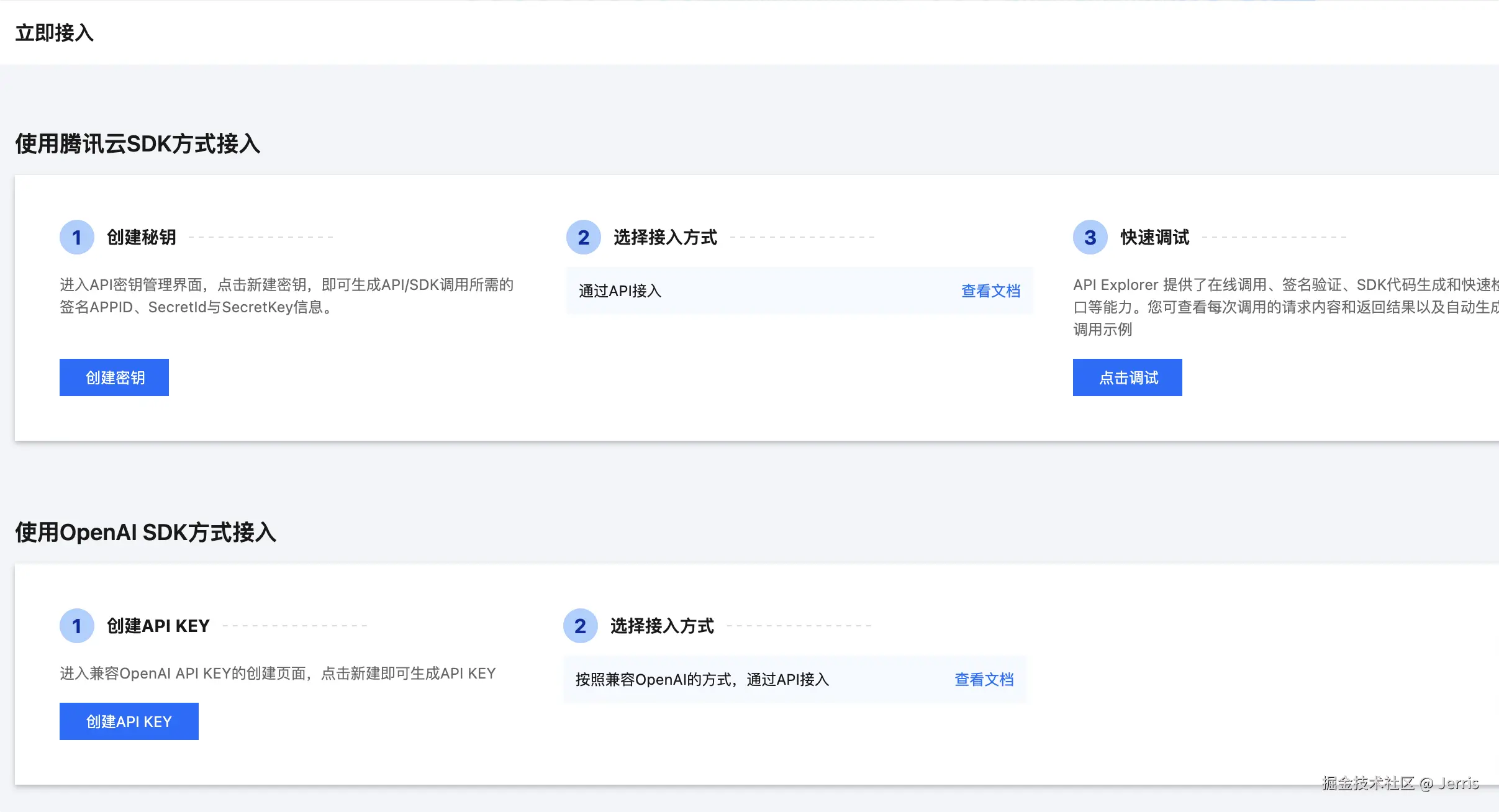The width and height of the screenshot is (1499, 812).
Task: Click the 立即接入 page title
Action: coord(55,32)
